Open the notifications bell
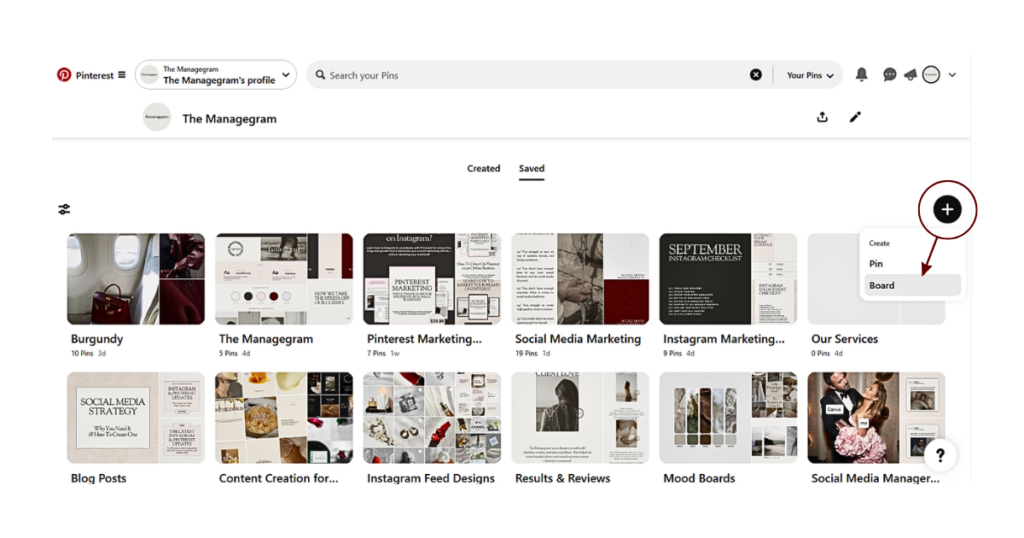1024x538 pixels. click(861, 75)
